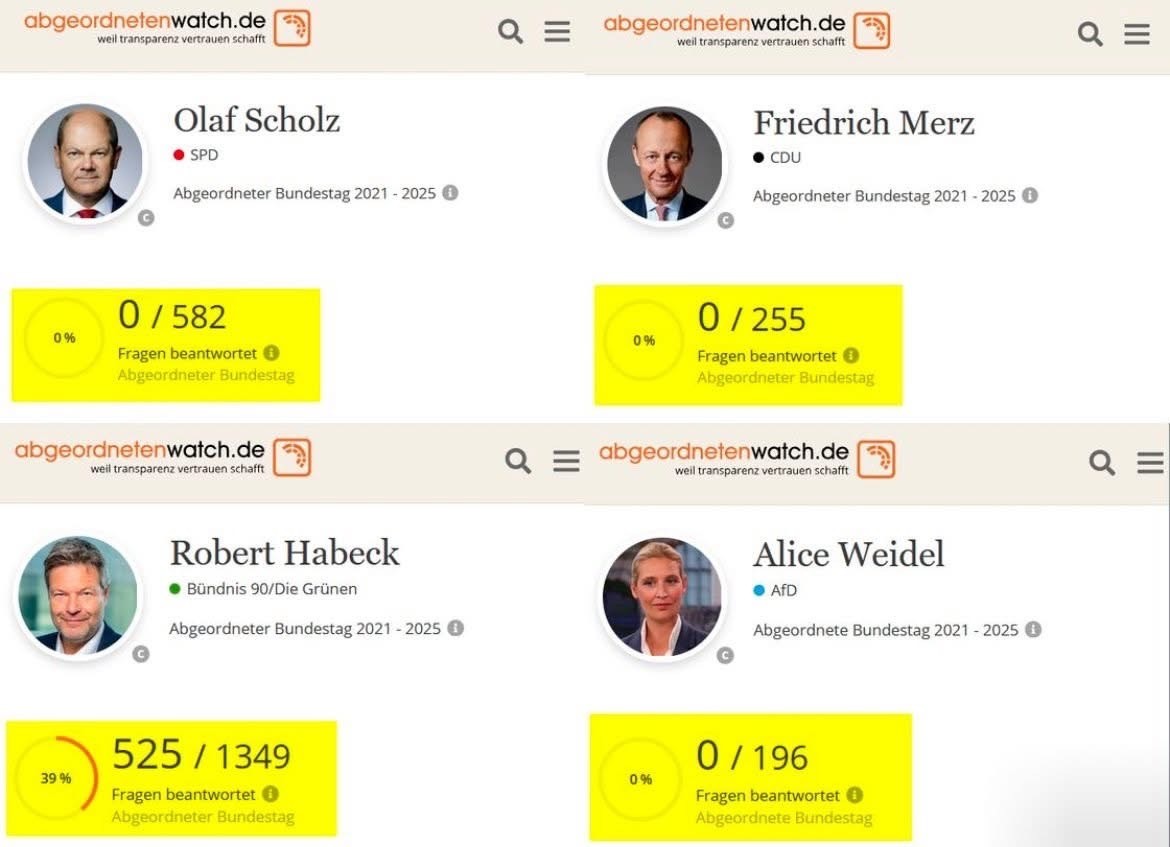Click the Olaf Scholz name heading
The height and width of the screenshot is (847, 1170).
coord(257,120)
